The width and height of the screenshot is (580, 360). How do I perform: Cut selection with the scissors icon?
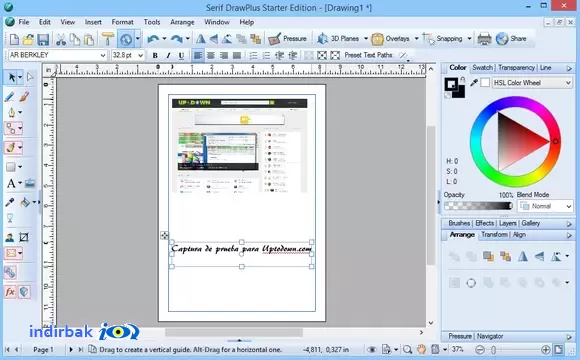61,39
